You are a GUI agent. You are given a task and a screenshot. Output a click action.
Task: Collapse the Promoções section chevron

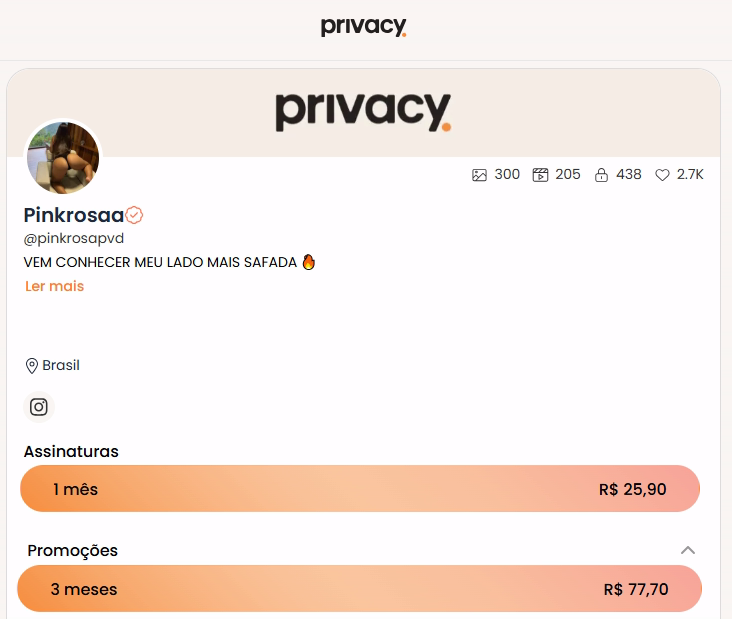[x=688, y=550]
